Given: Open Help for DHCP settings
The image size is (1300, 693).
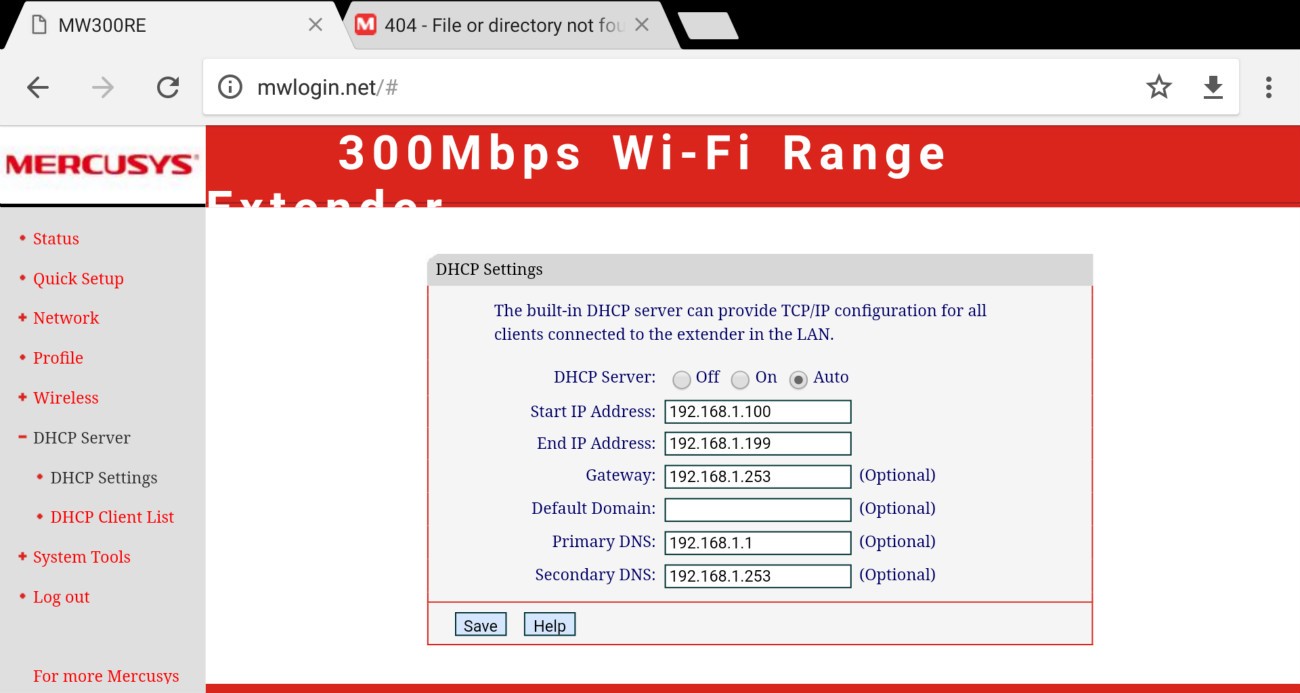Looking at the screenshot, I should coord(549,625).
